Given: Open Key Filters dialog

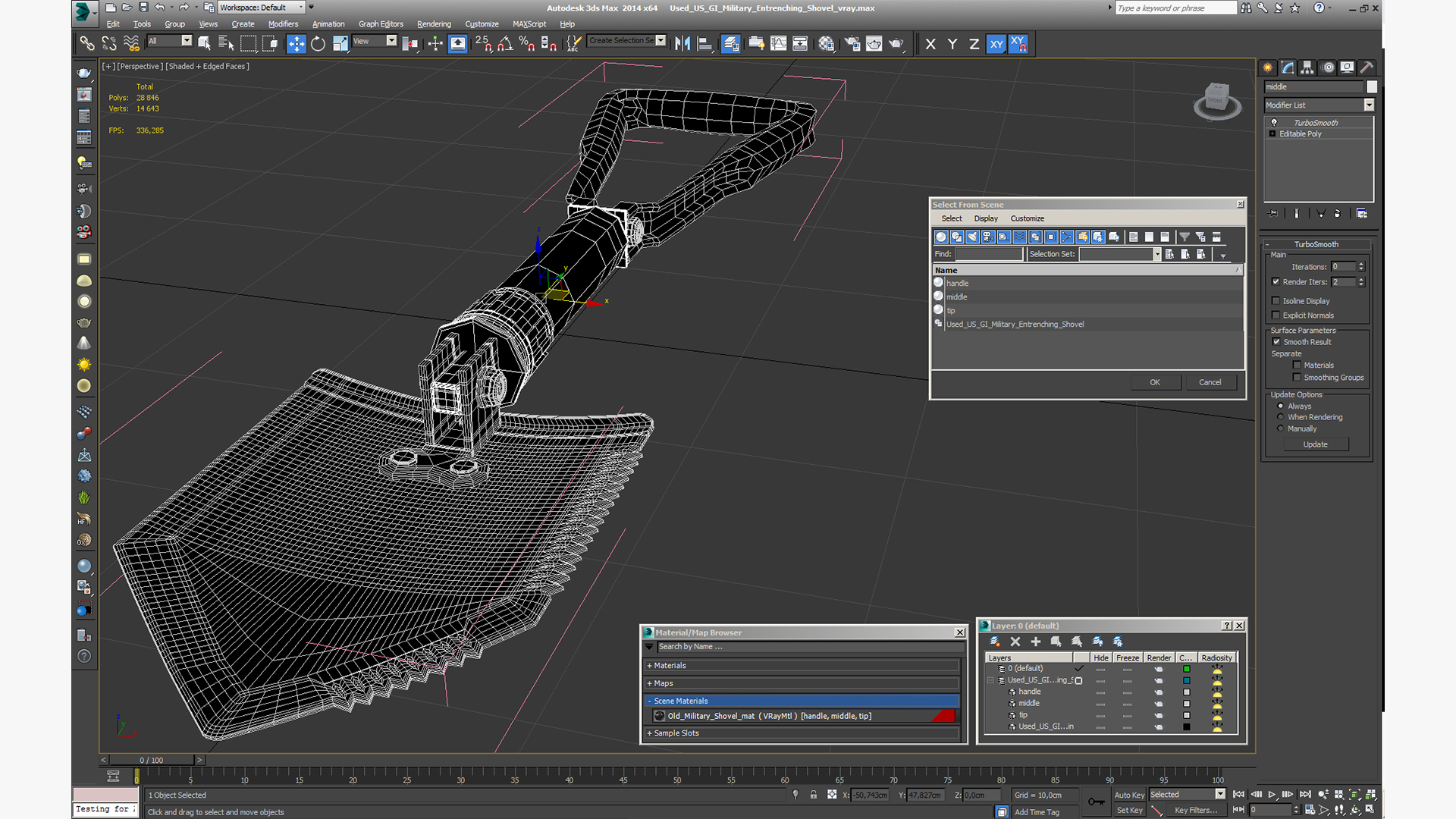Looking at the screenshot, I should click(1196, 810).
